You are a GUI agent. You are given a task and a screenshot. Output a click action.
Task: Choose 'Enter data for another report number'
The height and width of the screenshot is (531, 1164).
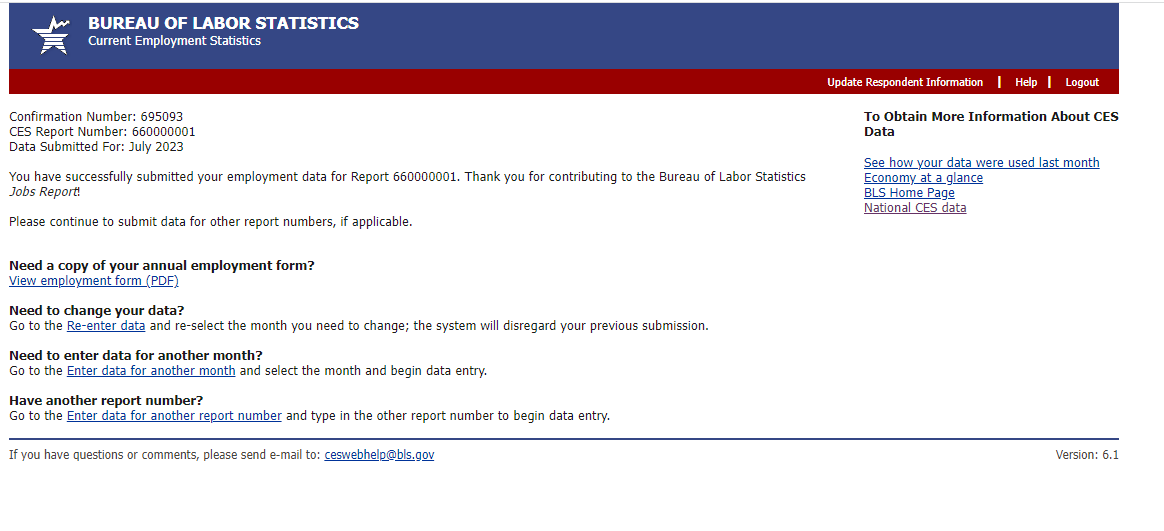point(174,416)
